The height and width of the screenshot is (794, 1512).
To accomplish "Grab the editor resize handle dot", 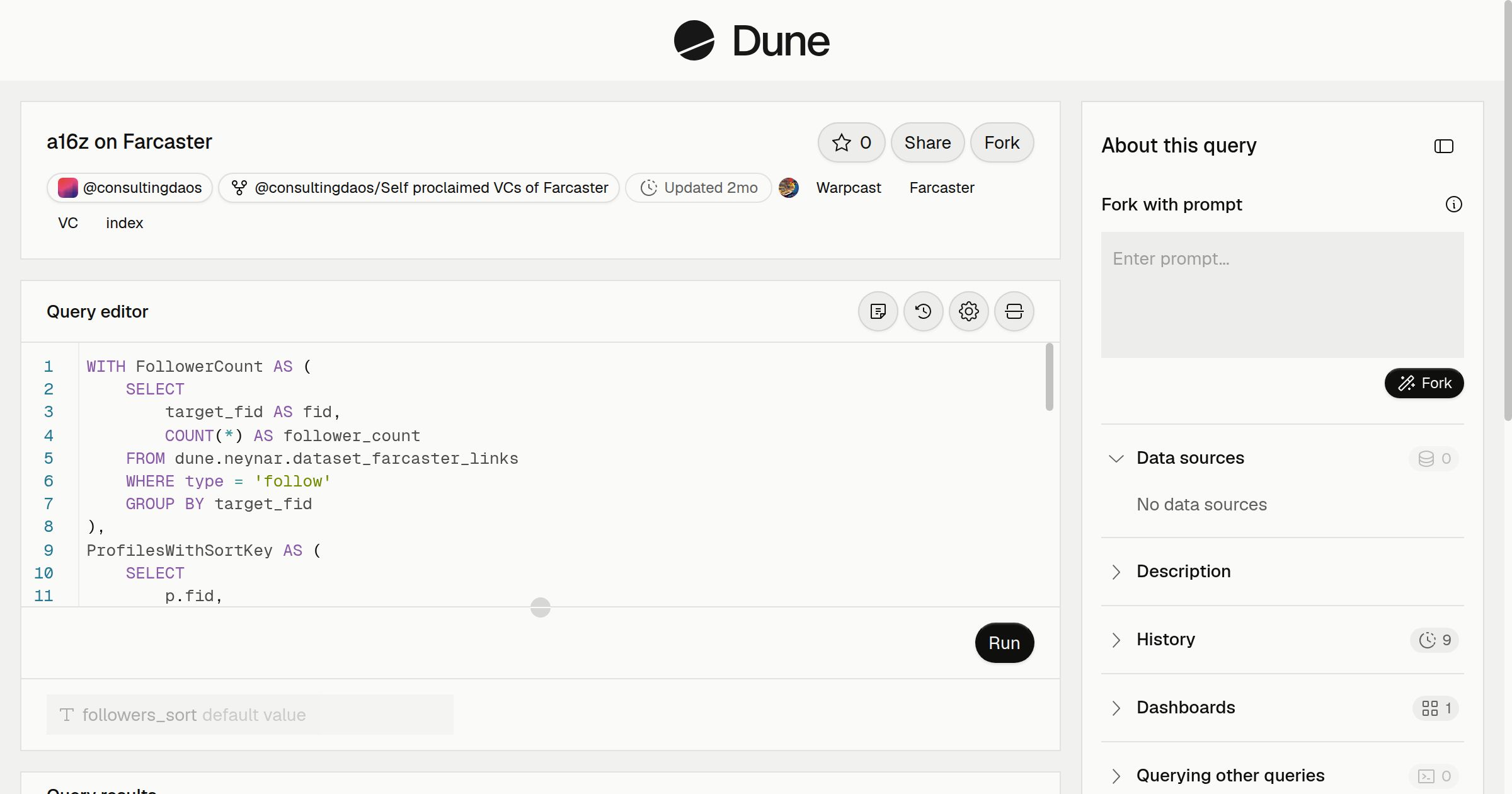I will pos(541,607).
